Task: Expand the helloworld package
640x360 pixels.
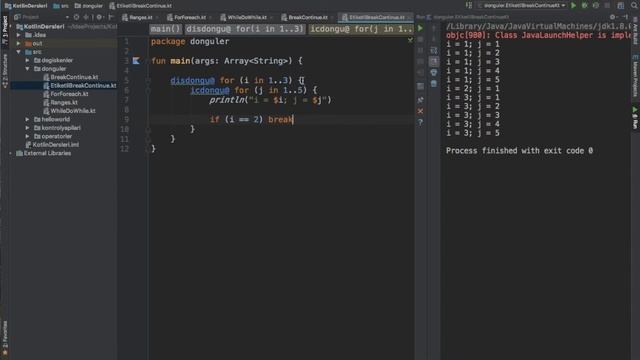Action: (x=27, y=120)
